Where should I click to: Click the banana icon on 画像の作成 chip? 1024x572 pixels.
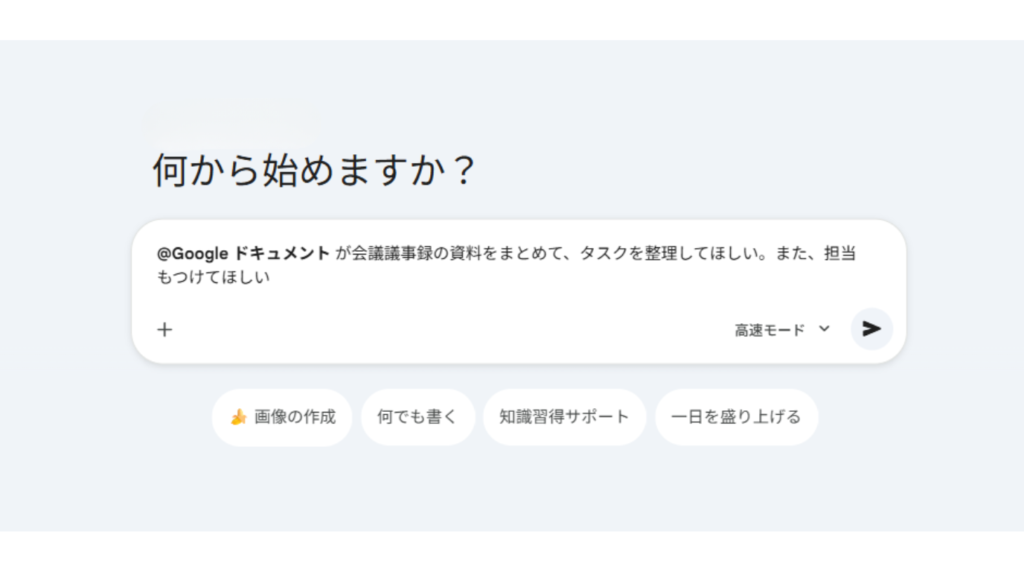(x=238, y=417)
